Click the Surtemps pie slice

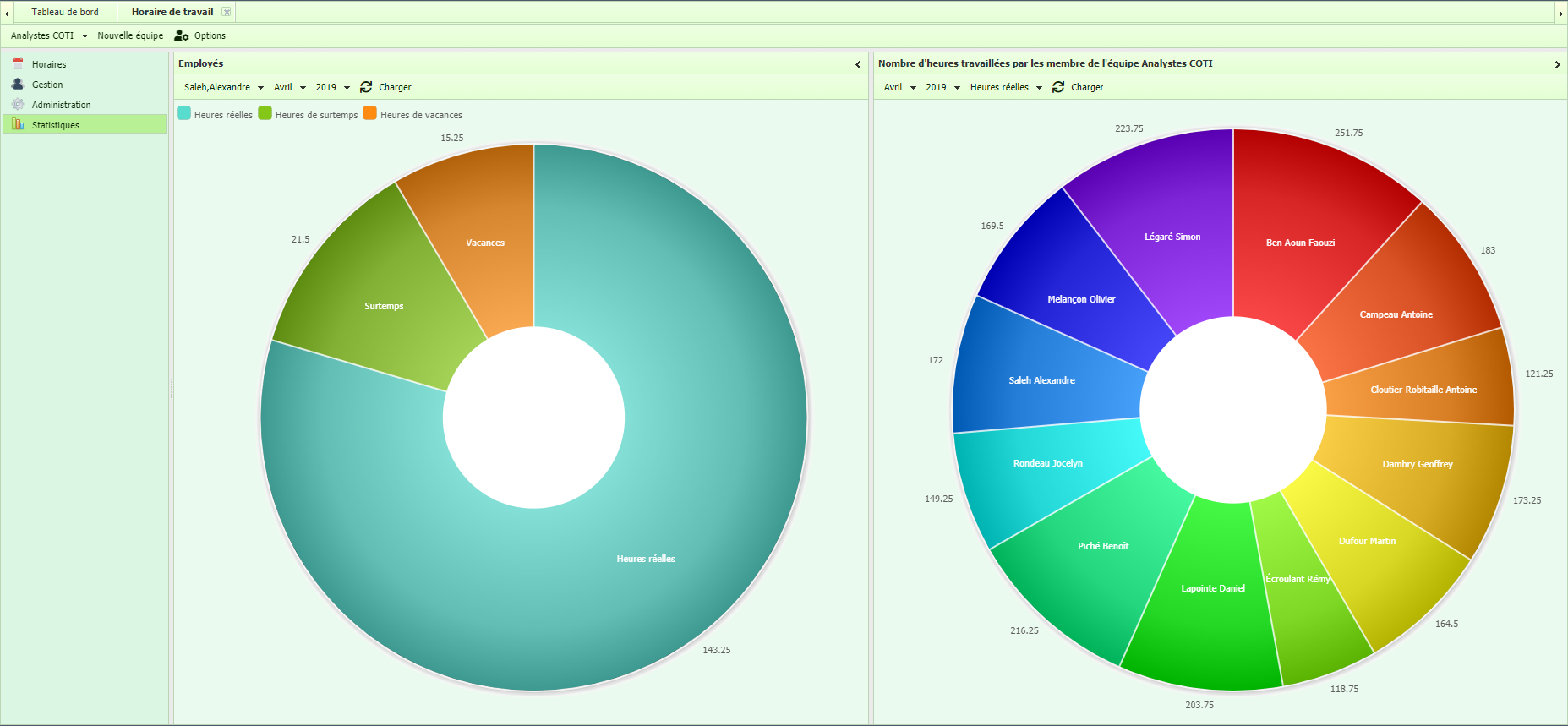pos(384,306)
